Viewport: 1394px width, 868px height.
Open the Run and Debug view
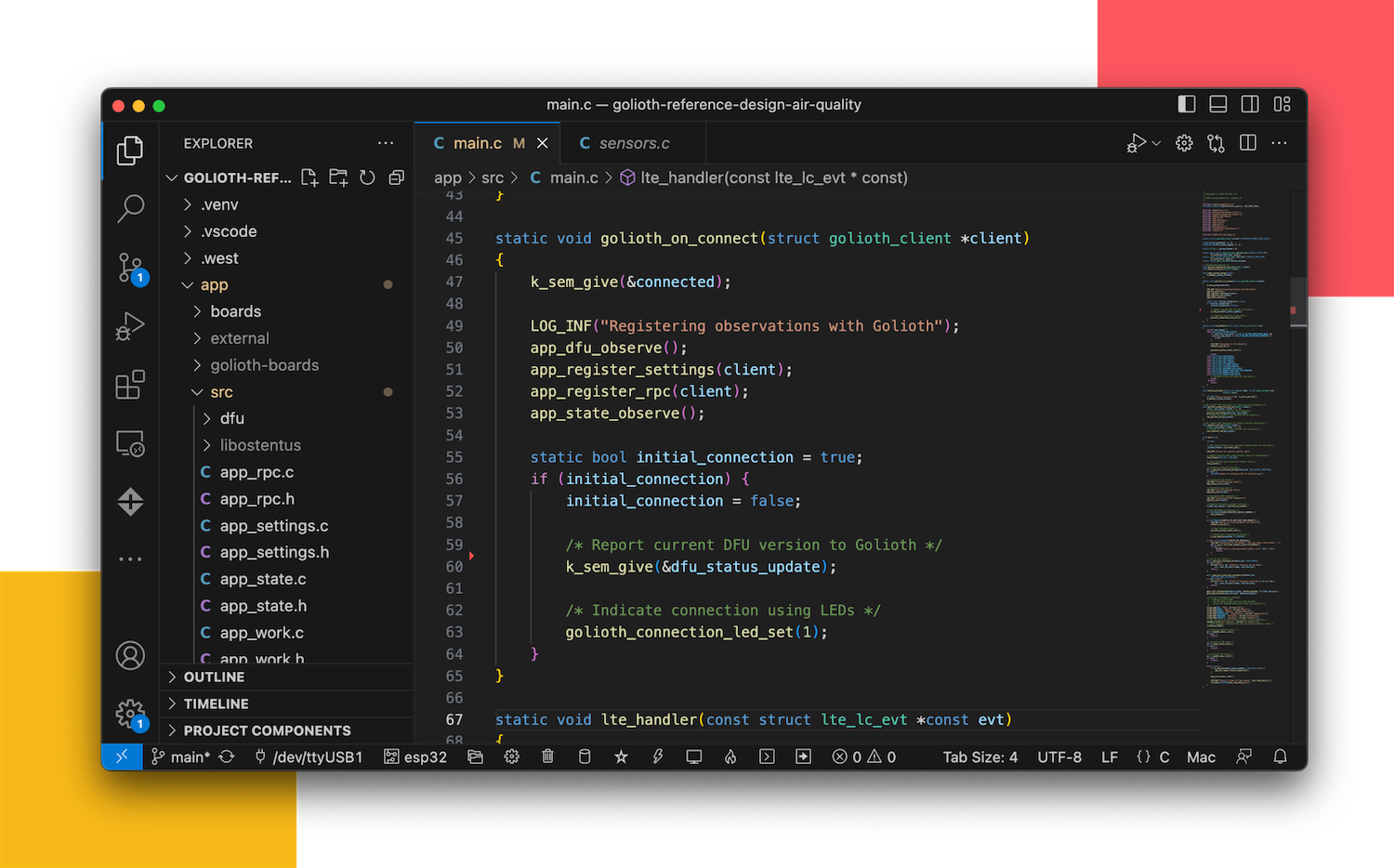pos(130,326)
